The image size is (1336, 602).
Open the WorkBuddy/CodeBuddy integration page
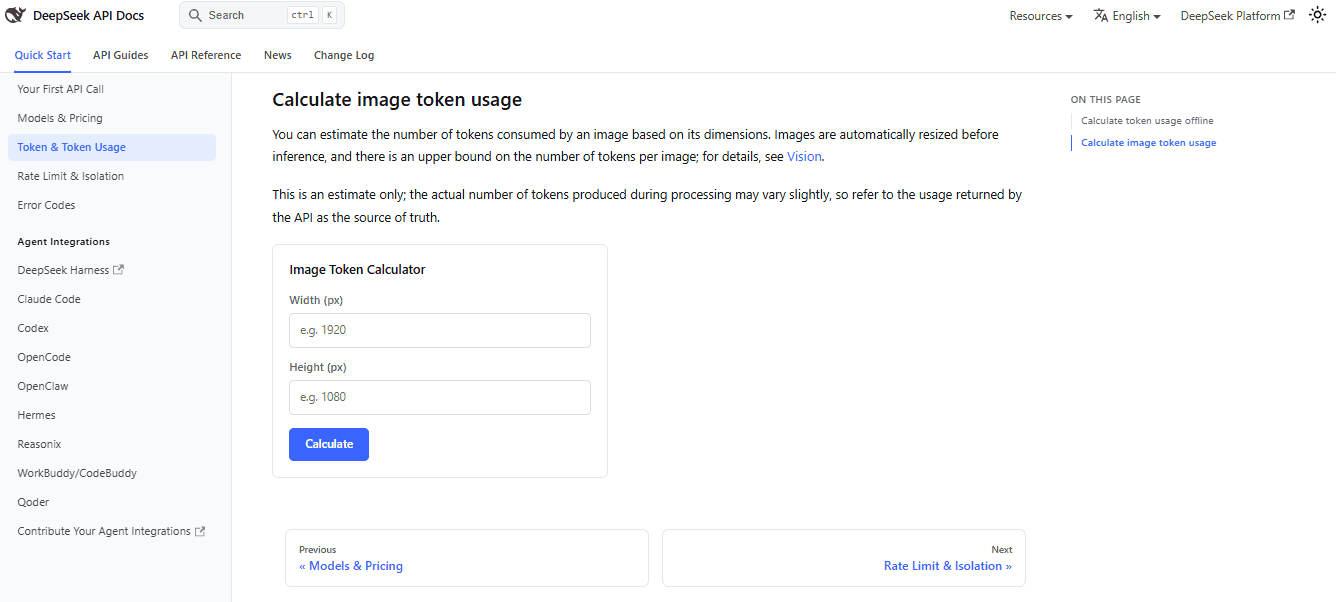tap(112, 473)
